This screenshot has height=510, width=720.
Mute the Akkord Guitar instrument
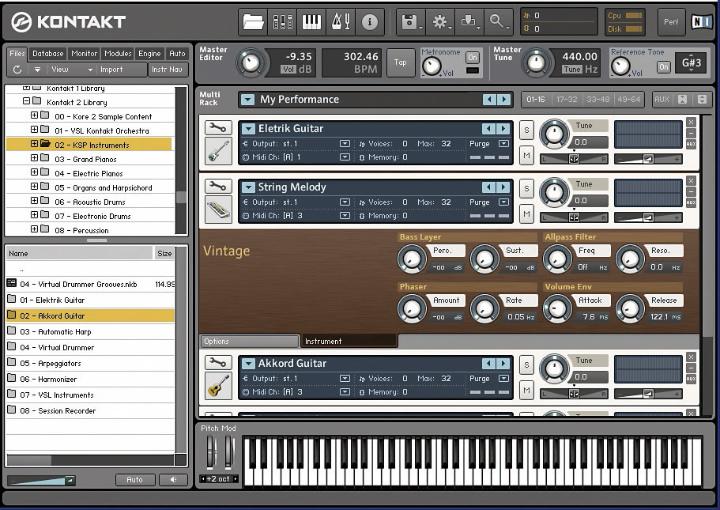point(527,390)
